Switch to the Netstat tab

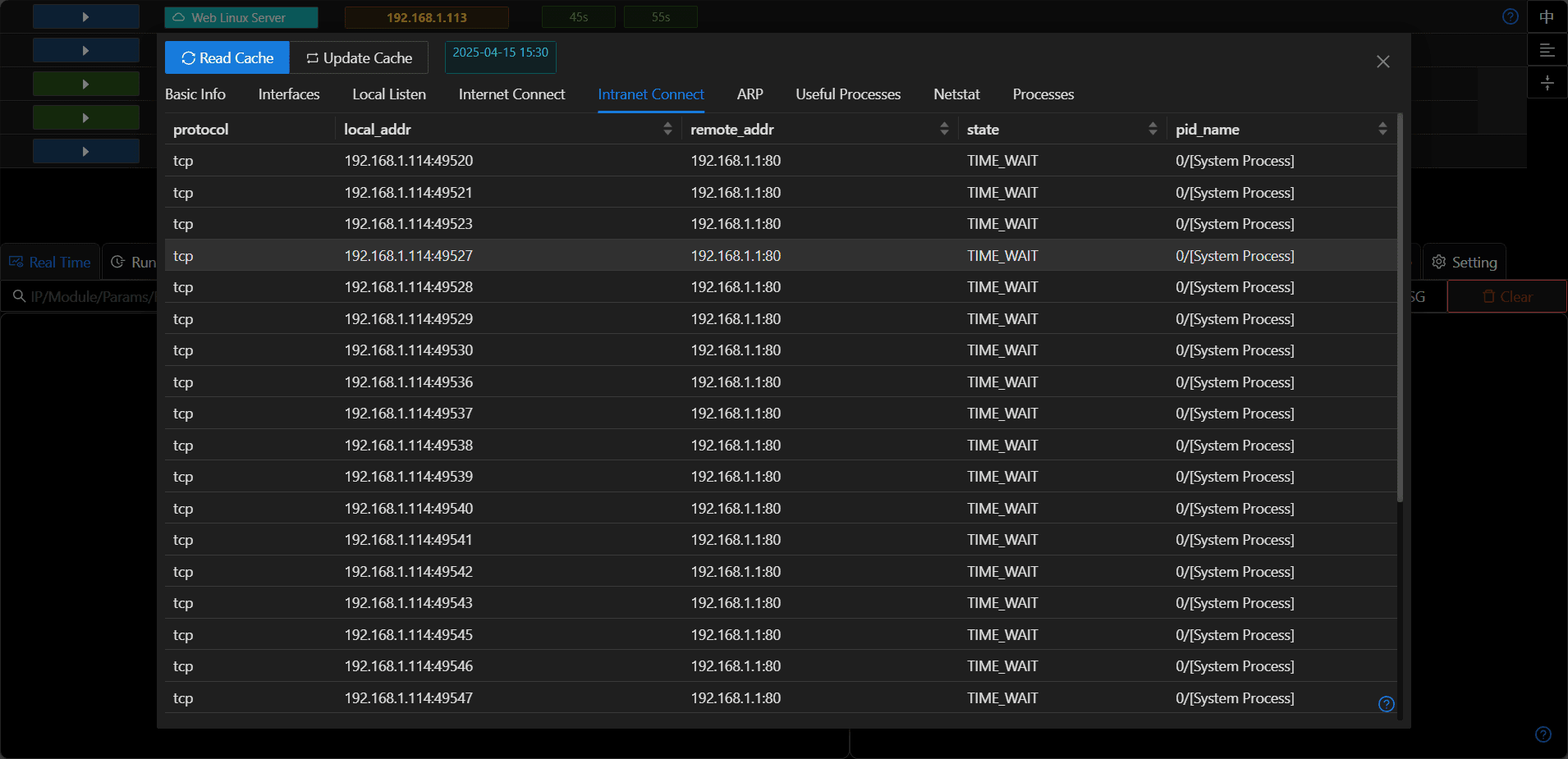point(956,94)
